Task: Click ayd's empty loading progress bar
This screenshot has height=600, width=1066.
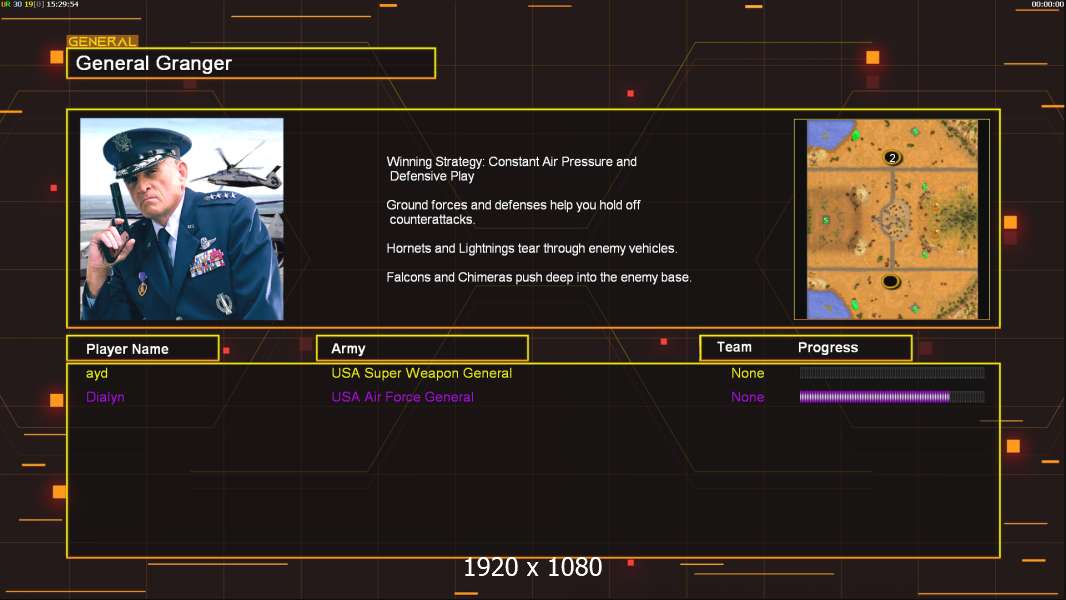Action: (892, 372)
